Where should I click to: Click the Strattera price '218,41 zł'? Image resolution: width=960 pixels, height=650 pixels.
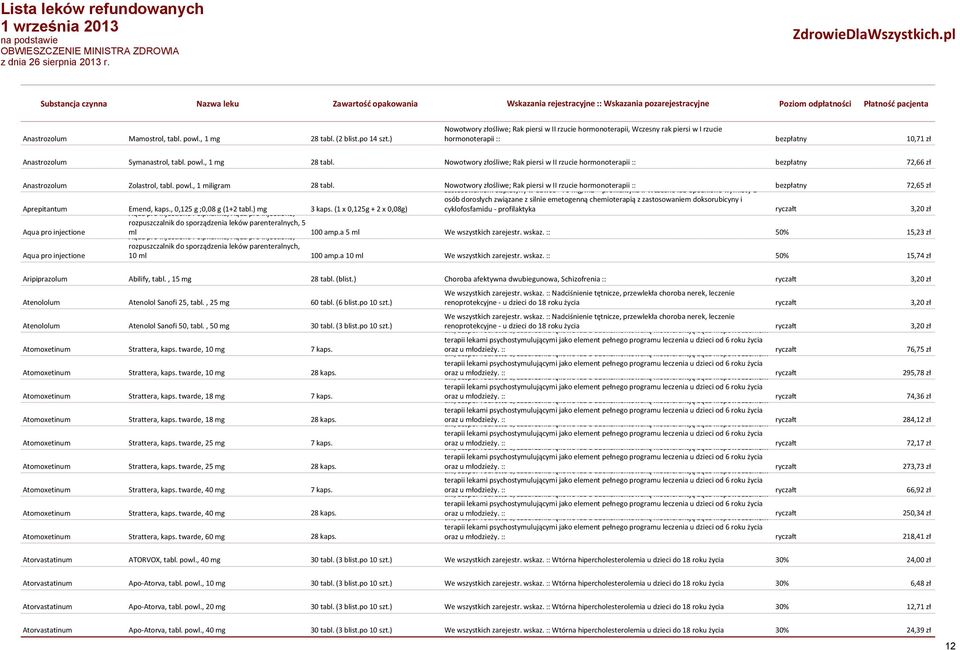tap(917, 537)
